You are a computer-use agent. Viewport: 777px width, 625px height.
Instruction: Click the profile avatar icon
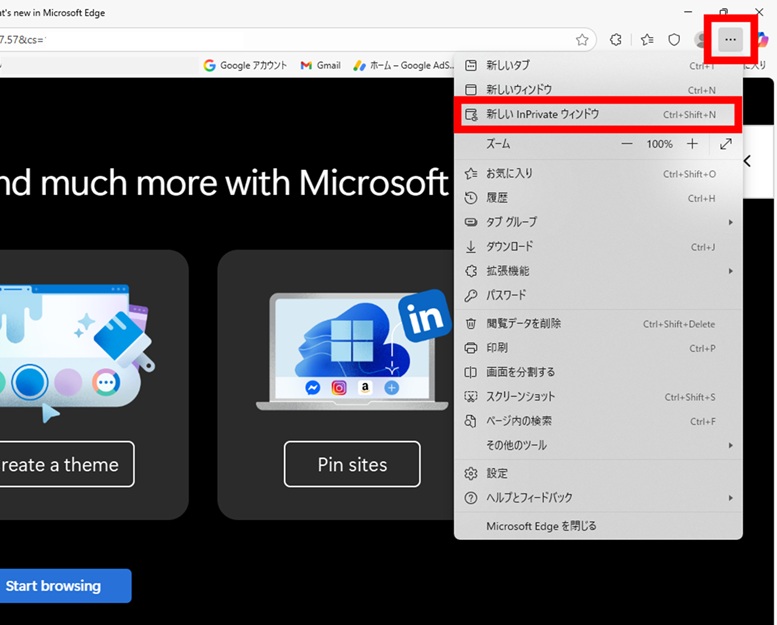[x=701, y=40]
